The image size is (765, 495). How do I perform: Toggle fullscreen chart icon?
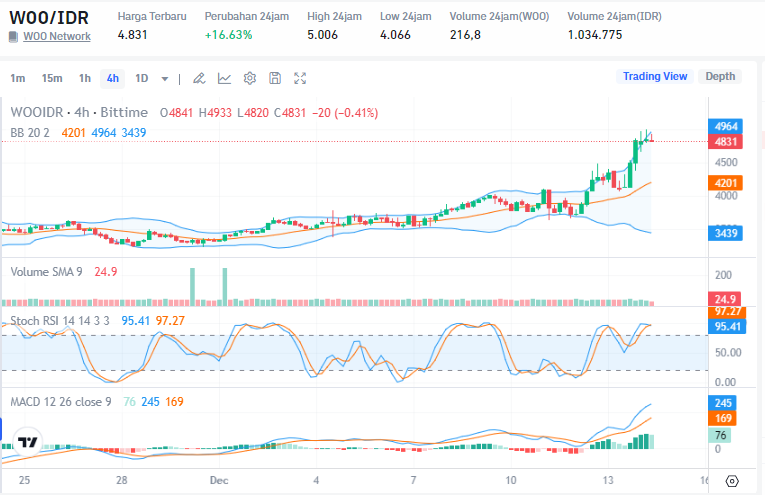click(300, 79)
